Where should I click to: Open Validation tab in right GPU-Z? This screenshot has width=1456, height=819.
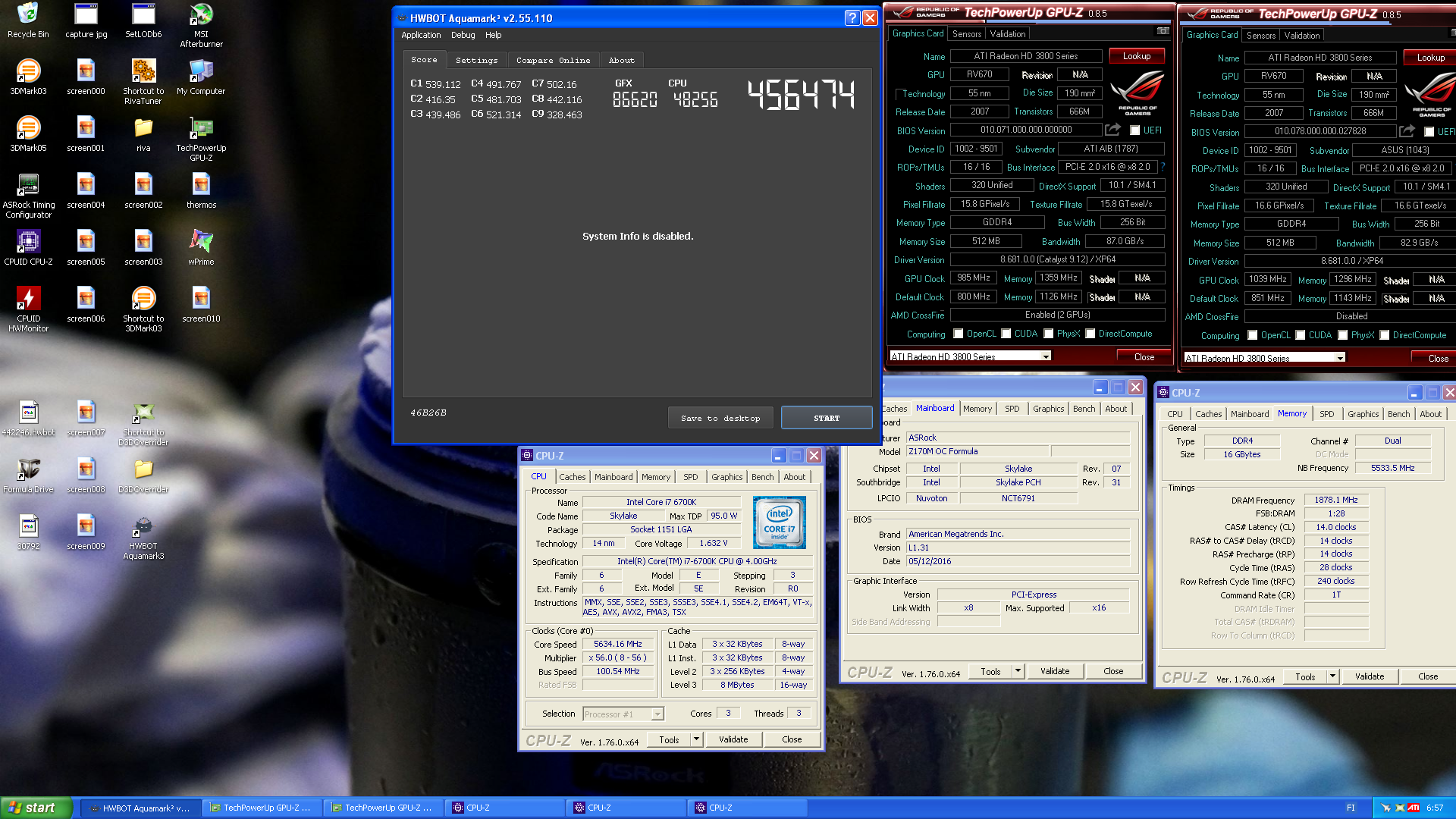tap(1301, 36)
